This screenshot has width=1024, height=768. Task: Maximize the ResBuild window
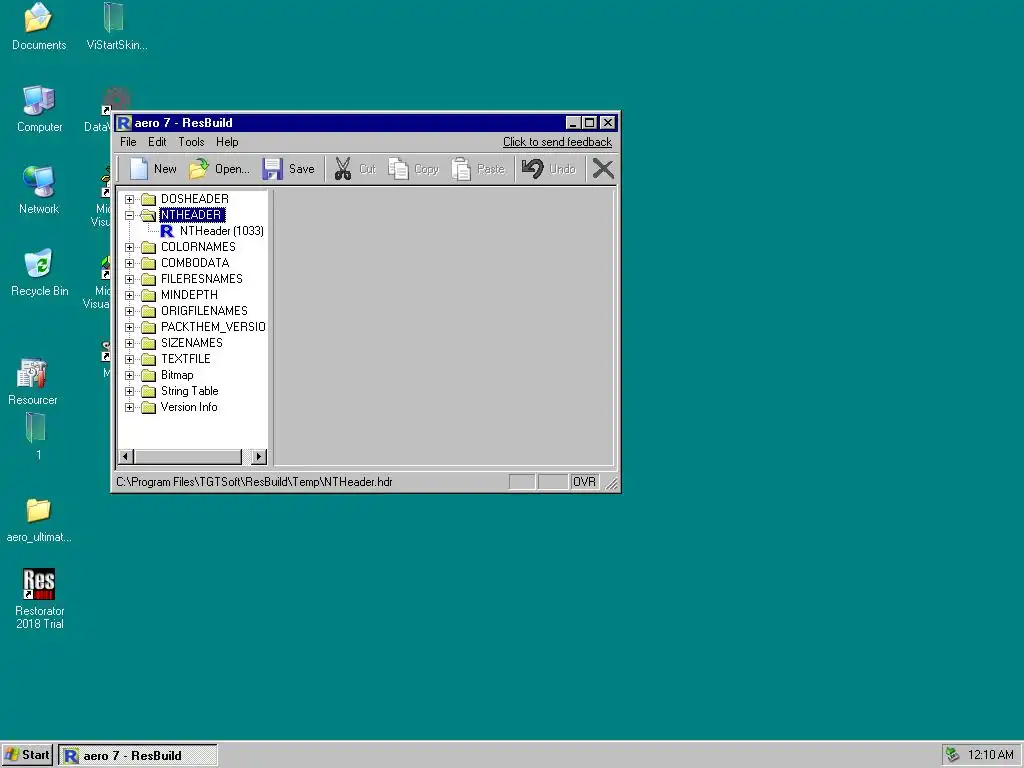(589, 123)
